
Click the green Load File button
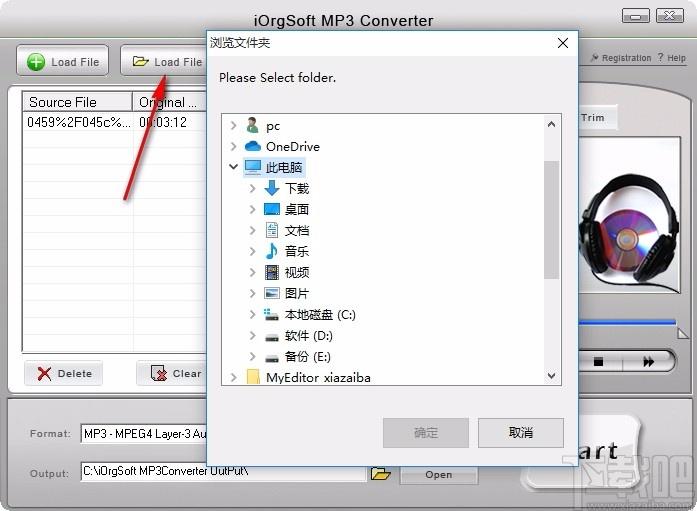point(63,61)
